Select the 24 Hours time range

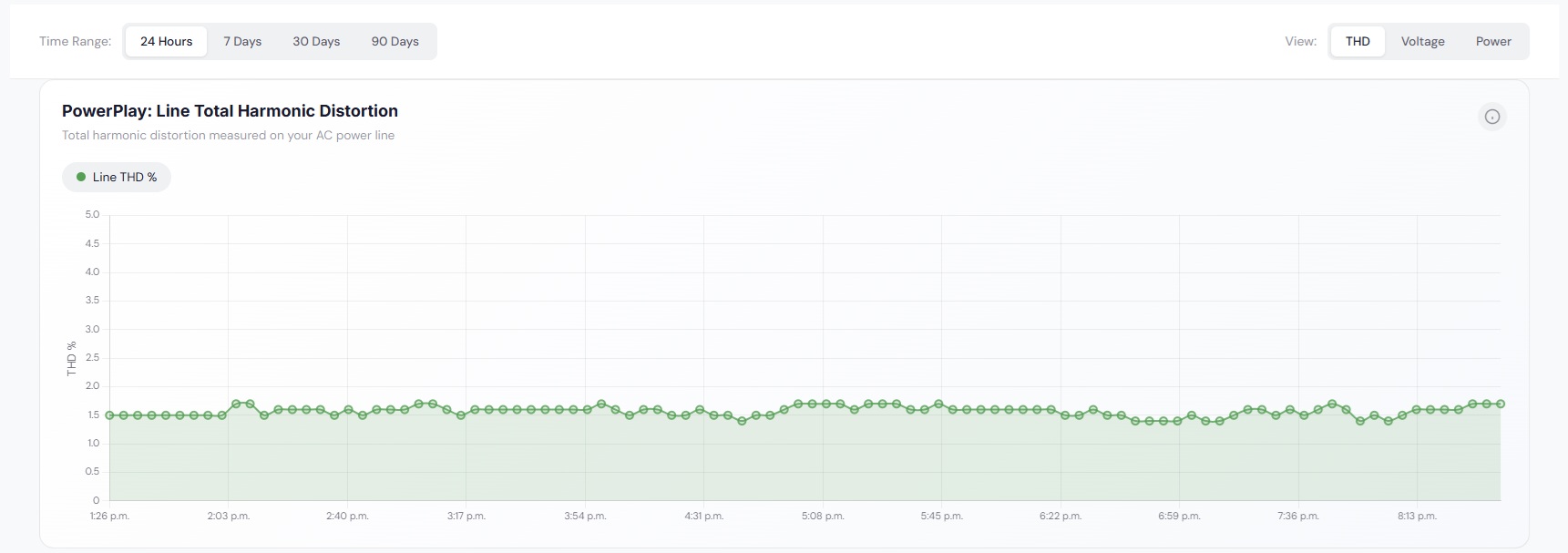[166, 42]
